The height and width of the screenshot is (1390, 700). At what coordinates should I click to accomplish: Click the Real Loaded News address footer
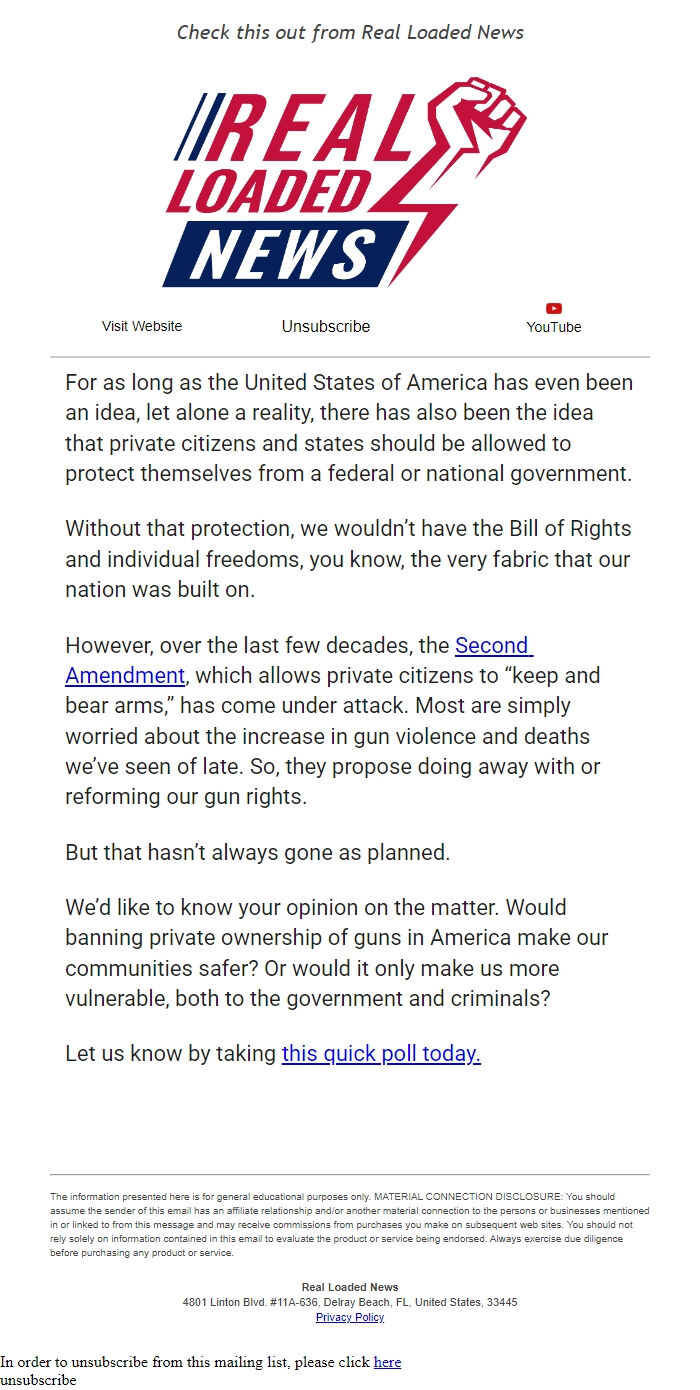(x=349, y=1302)
